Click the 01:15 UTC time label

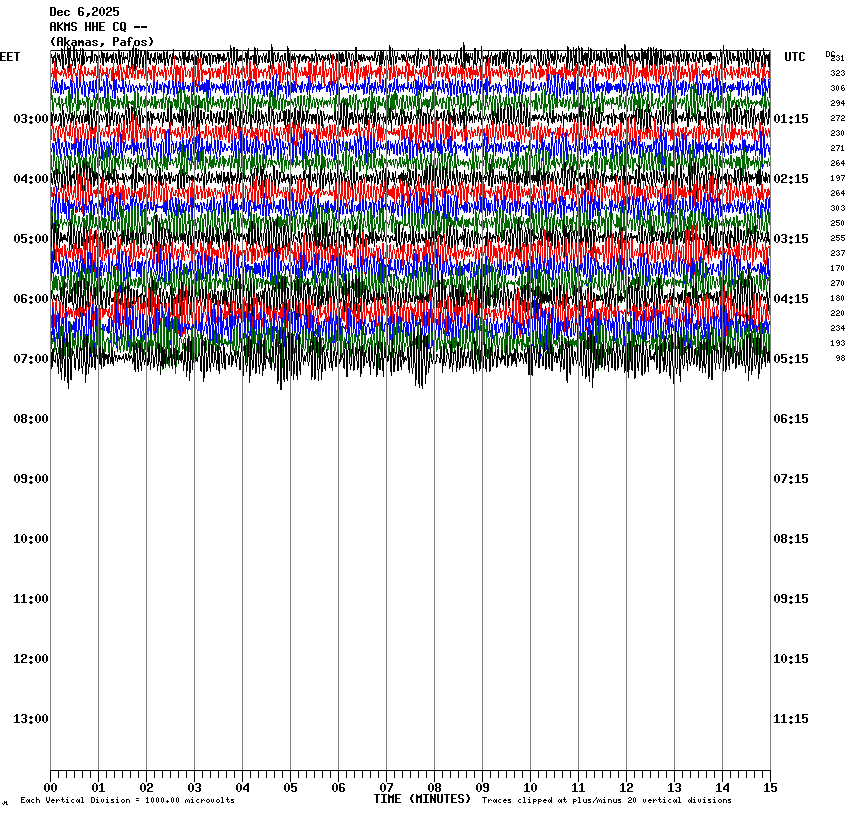(791, 119)
